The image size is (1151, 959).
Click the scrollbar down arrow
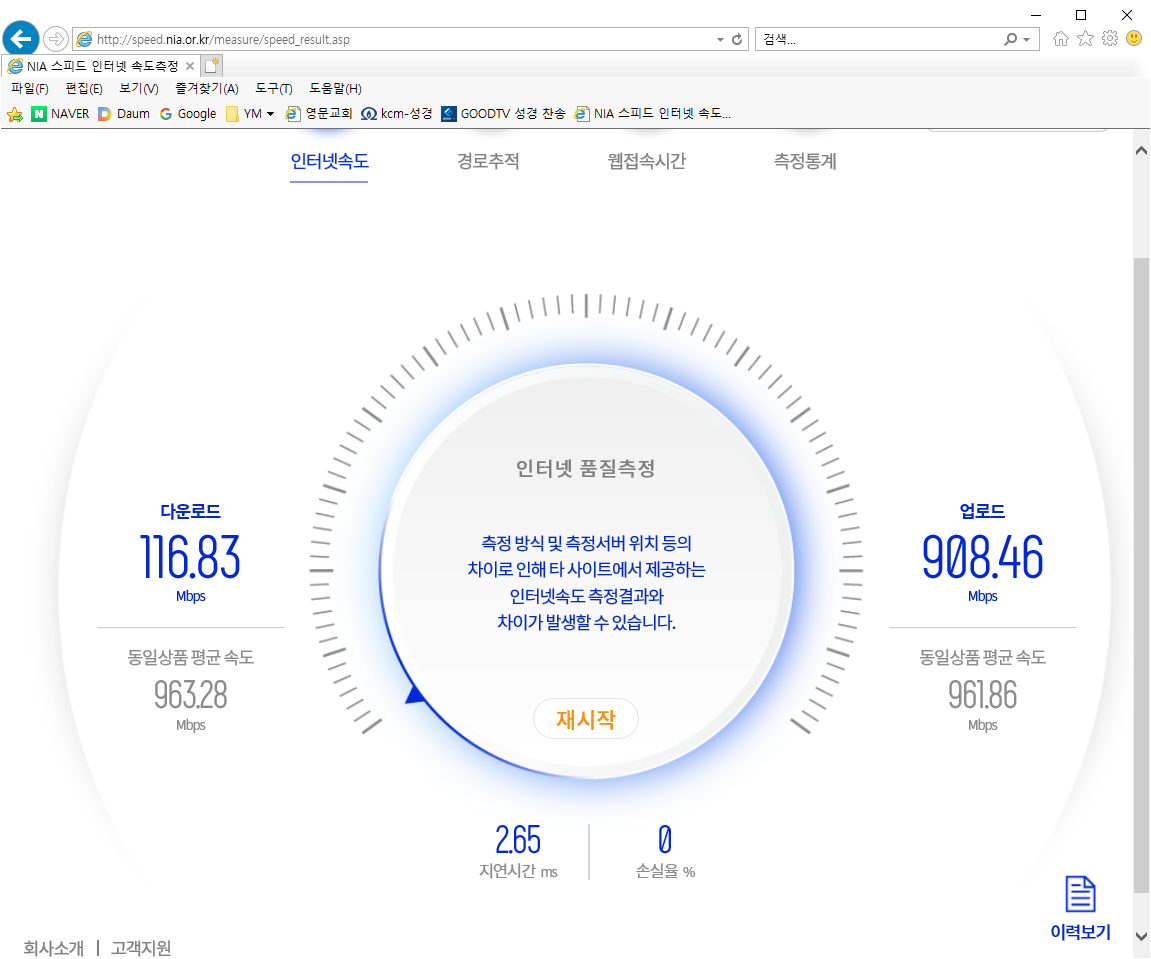tap(1141, 936)
